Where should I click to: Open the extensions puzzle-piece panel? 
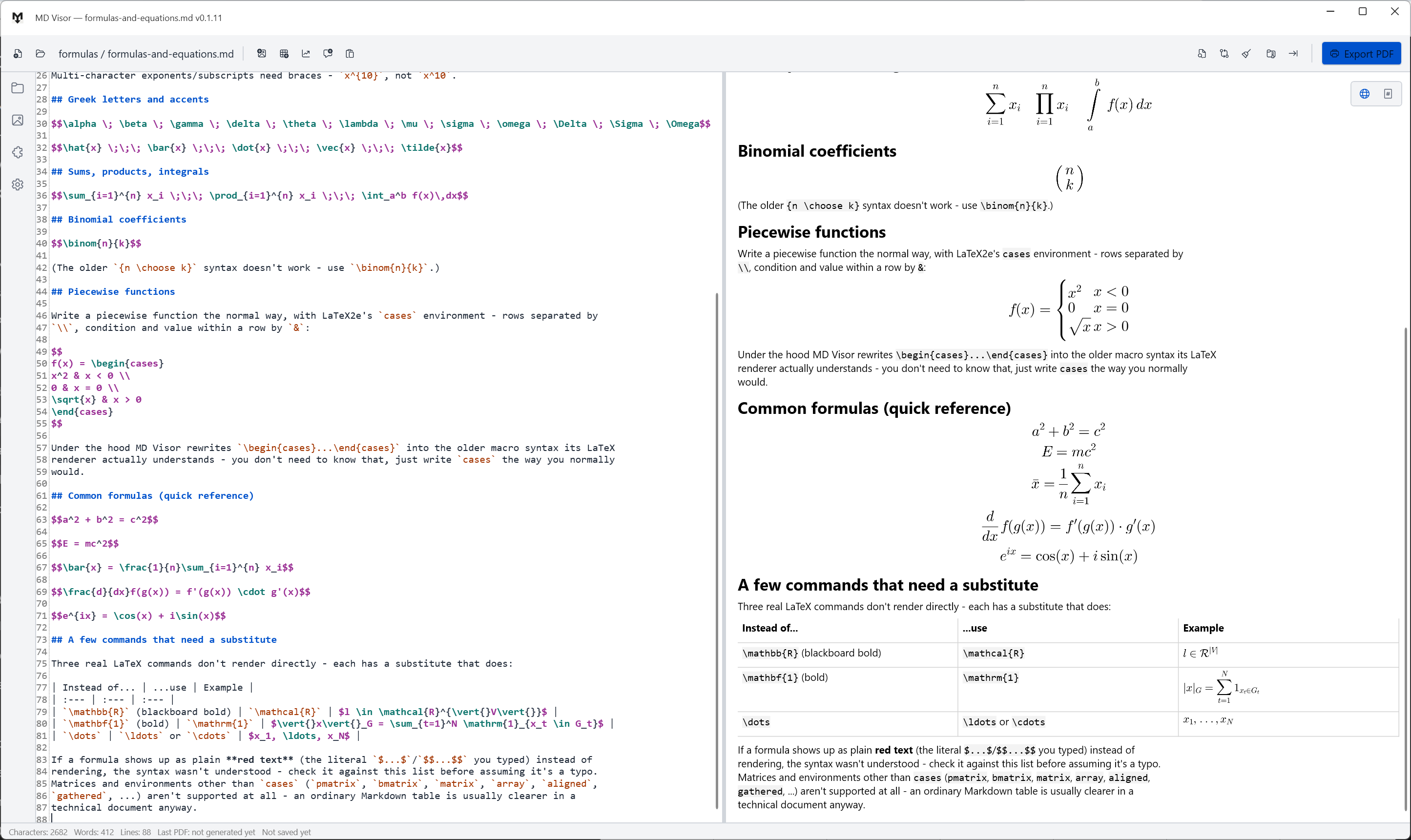[x=18, y=152]
